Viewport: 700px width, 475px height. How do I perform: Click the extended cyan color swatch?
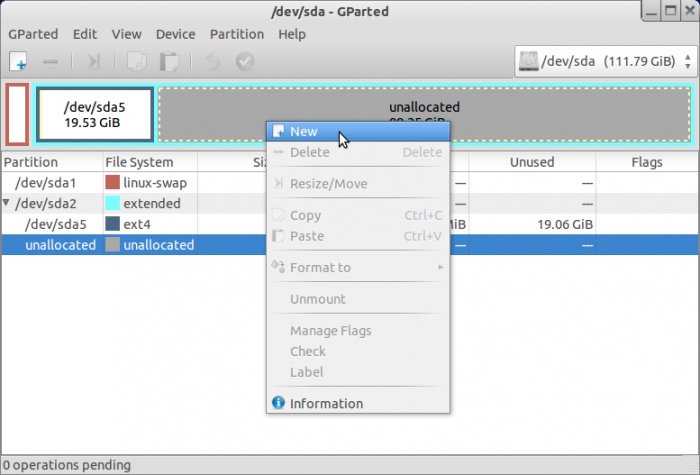(x=112, y=203)
